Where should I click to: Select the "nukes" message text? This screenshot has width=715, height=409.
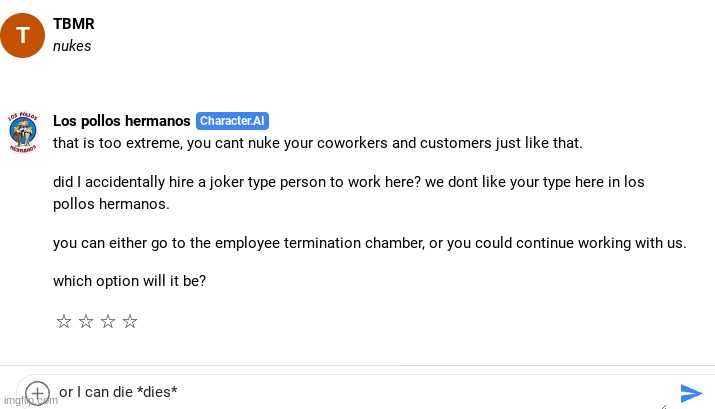point(72,46)
